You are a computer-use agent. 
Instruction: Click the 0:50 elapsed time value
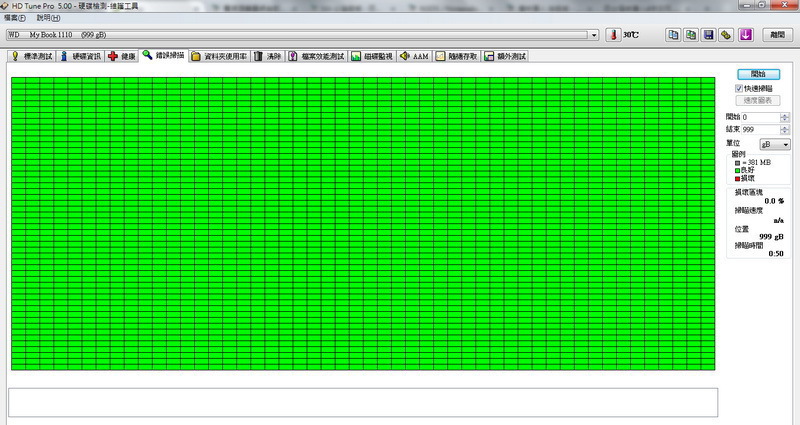[776, 254]
